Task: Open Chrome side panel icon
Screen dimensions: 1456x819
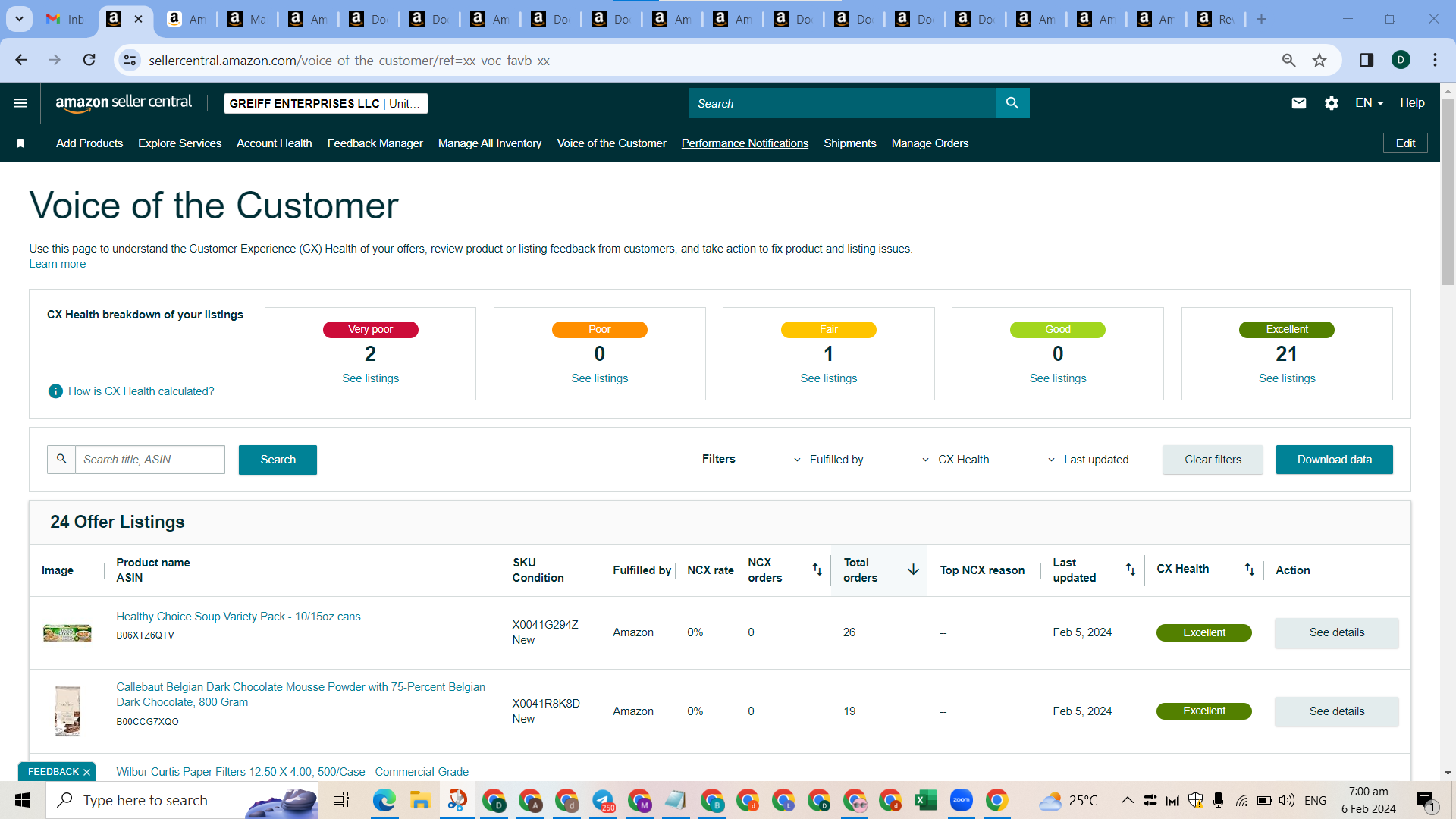Action: pos(1367,60)
